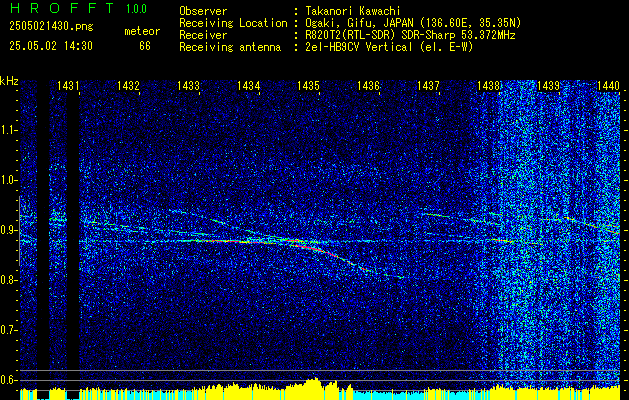Click frequency axis label 0.7
Image resolution: width=629 pixels, height=400 pixels.
click(x=8, y=330)
